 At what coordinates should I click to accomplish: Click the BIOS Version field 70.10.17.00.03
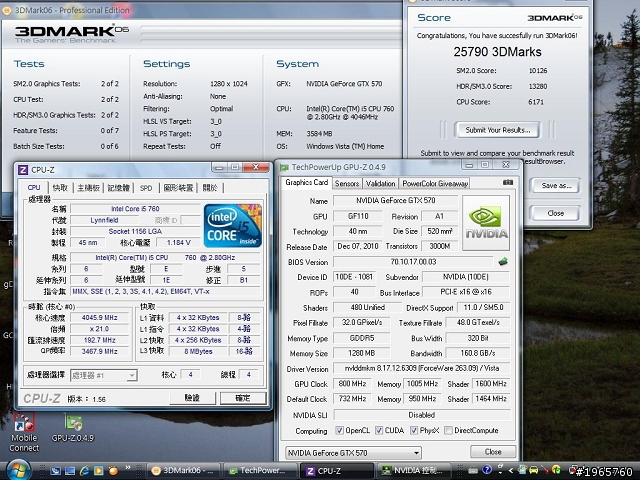click(413, 262)
